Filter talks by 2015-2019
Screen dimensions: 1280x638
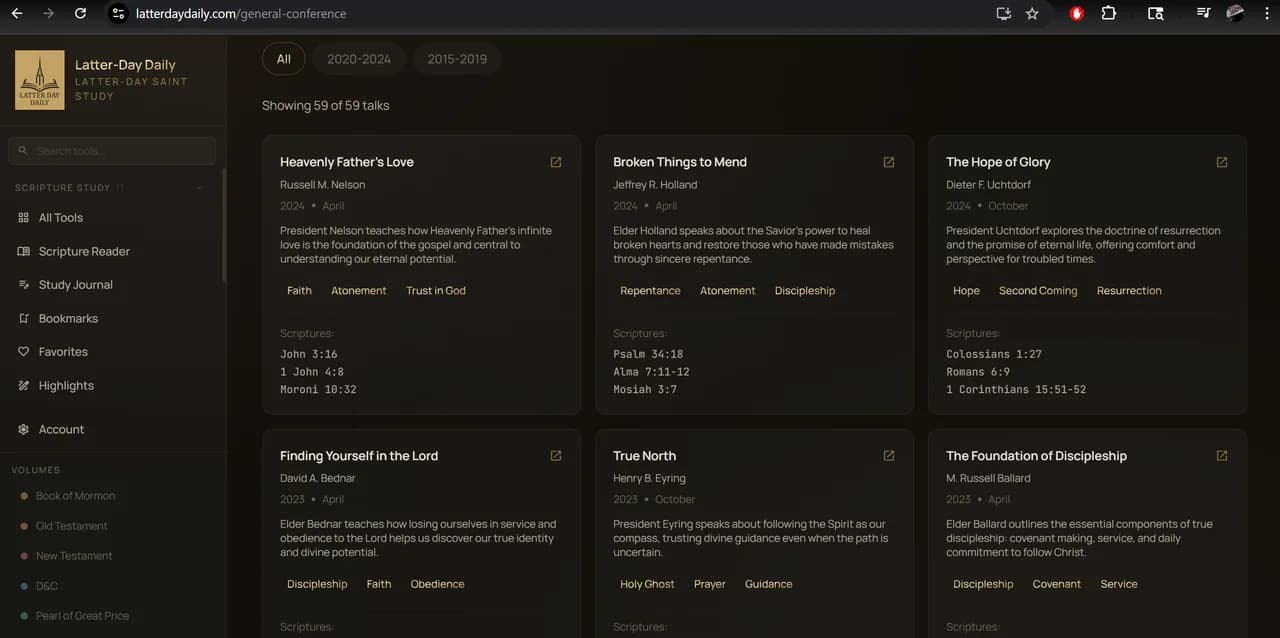457,59
